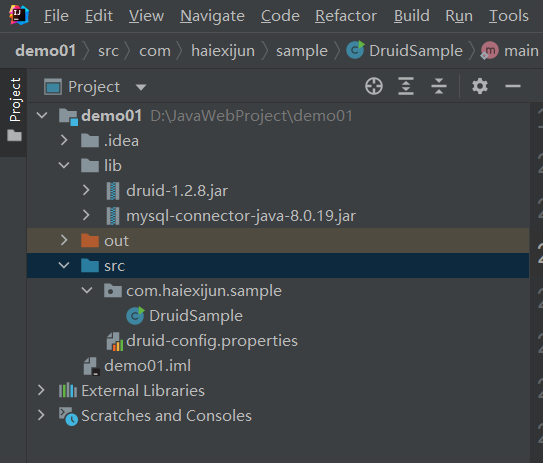Open the Build menu
Viewport: 543px width, 463px height.
pos(412,16)
